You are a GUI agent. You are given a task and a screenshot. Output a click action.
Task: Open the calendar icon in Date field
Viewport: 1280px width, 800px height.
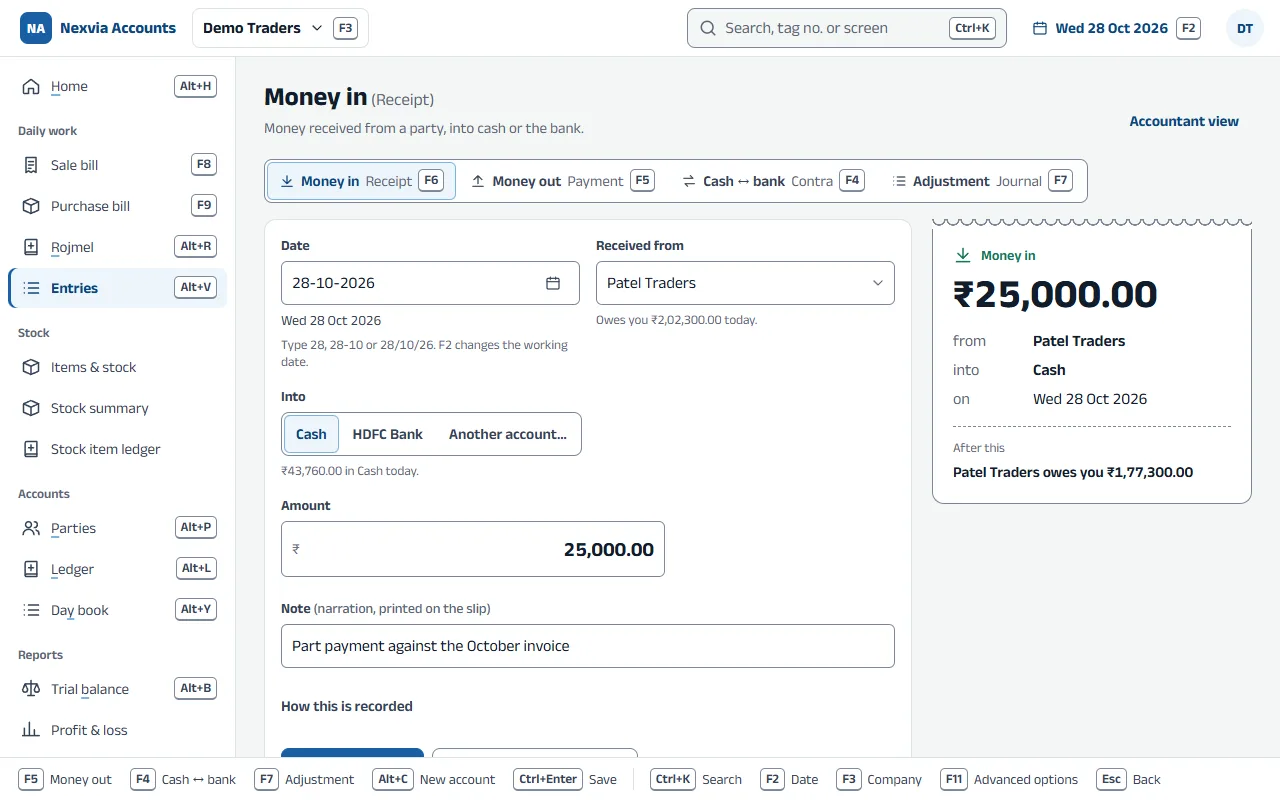point(553,283)
